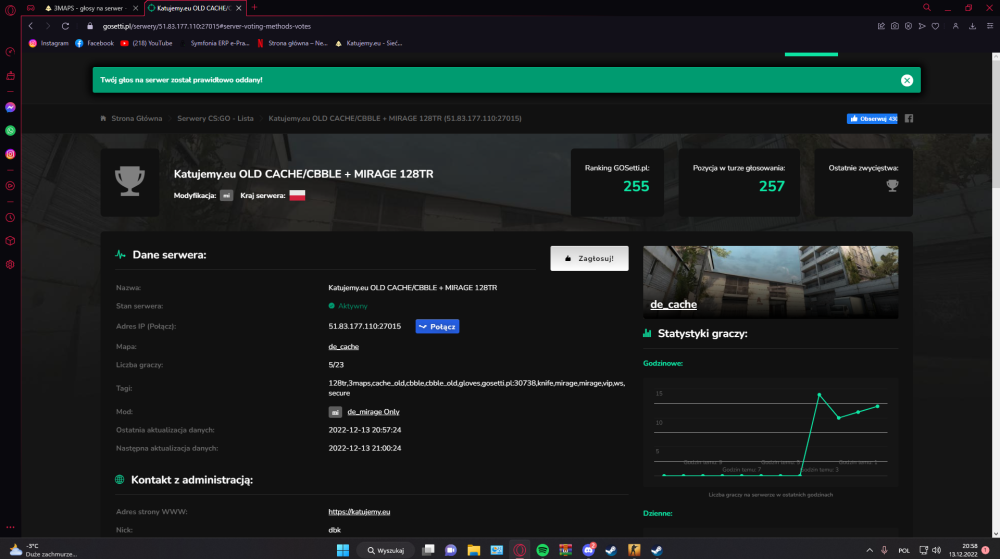The height and width of the screenshot is (559, 1000).
Task: Click the de_cache map thumbnail image
Action: 770,282
